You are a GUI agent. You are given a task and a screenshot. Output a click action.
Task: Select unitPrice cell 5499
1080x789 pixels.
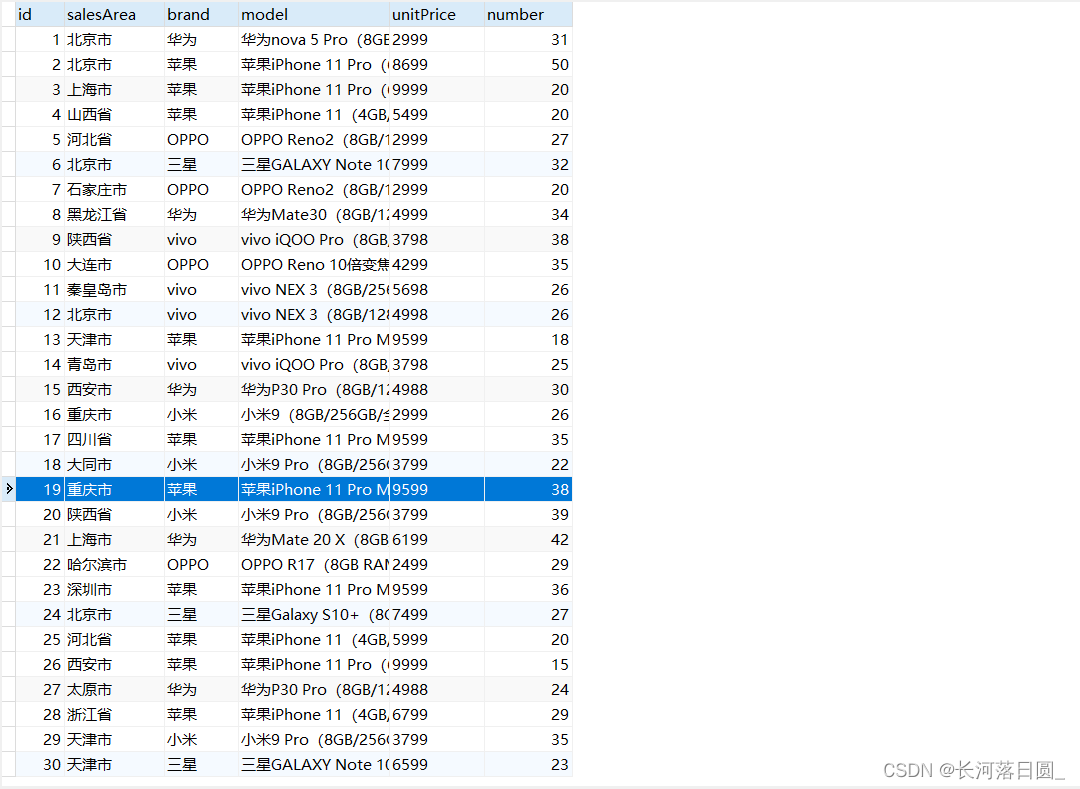point(437,115)
